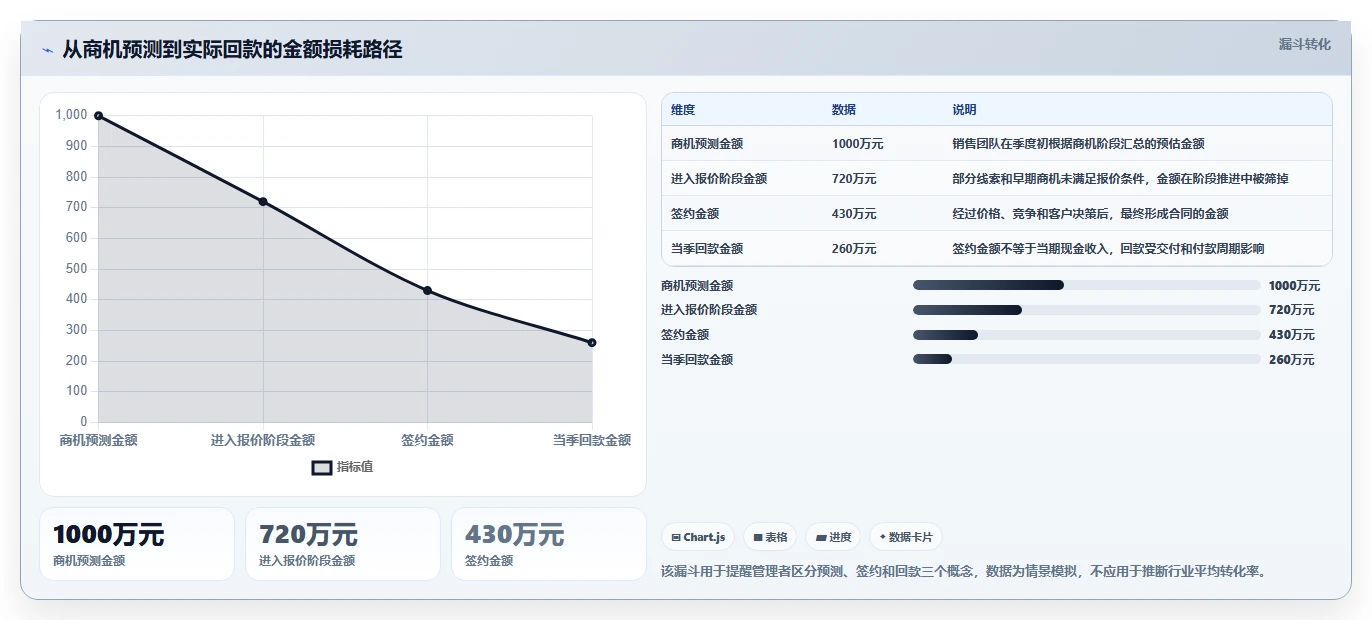Image resolution: width=1372 pixels, height=620 pixels.
Task: Select table cell 720万元
Action: 854,179
